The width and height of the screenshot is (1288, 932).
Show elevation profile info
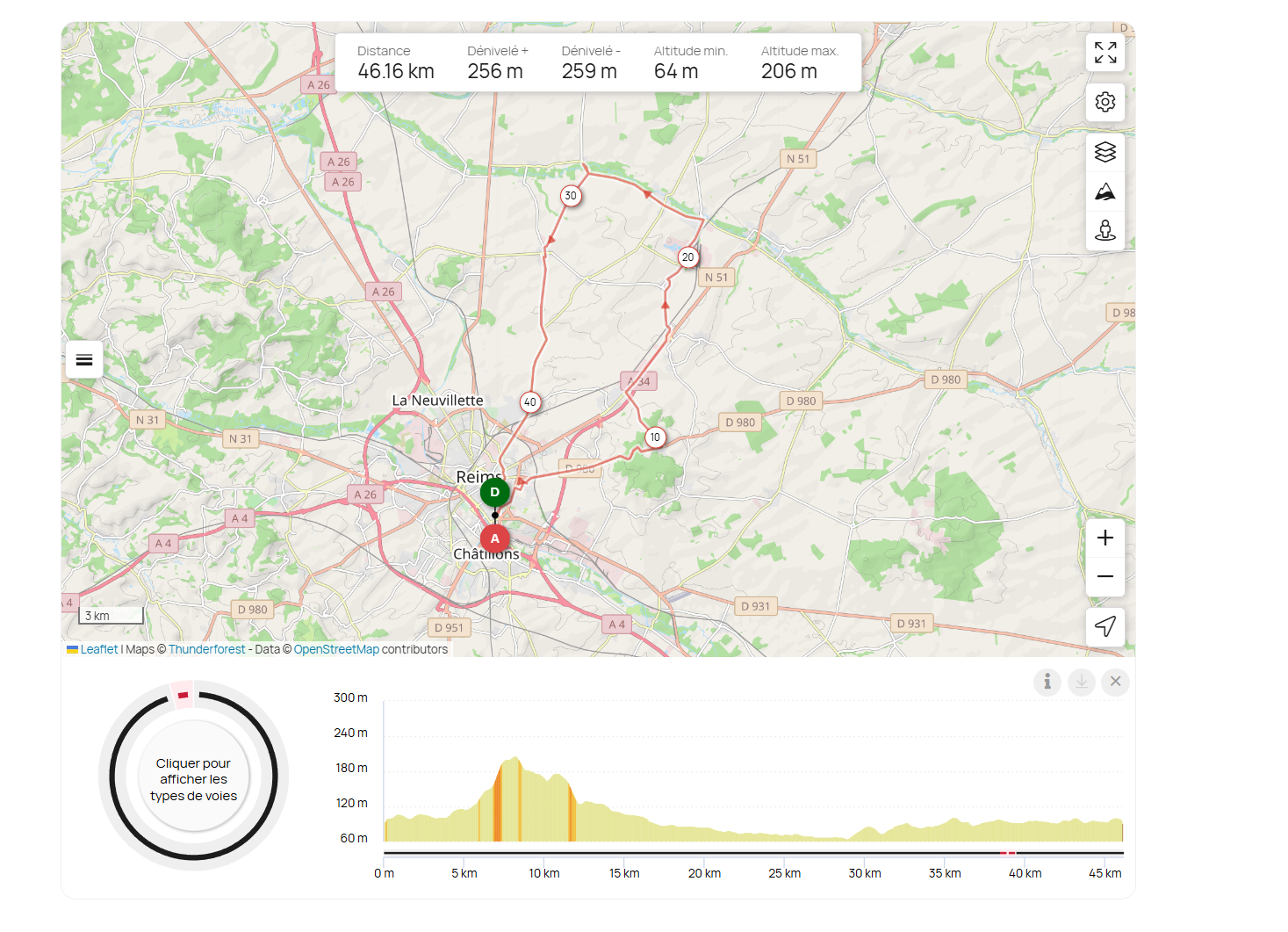click(1047, 682)
